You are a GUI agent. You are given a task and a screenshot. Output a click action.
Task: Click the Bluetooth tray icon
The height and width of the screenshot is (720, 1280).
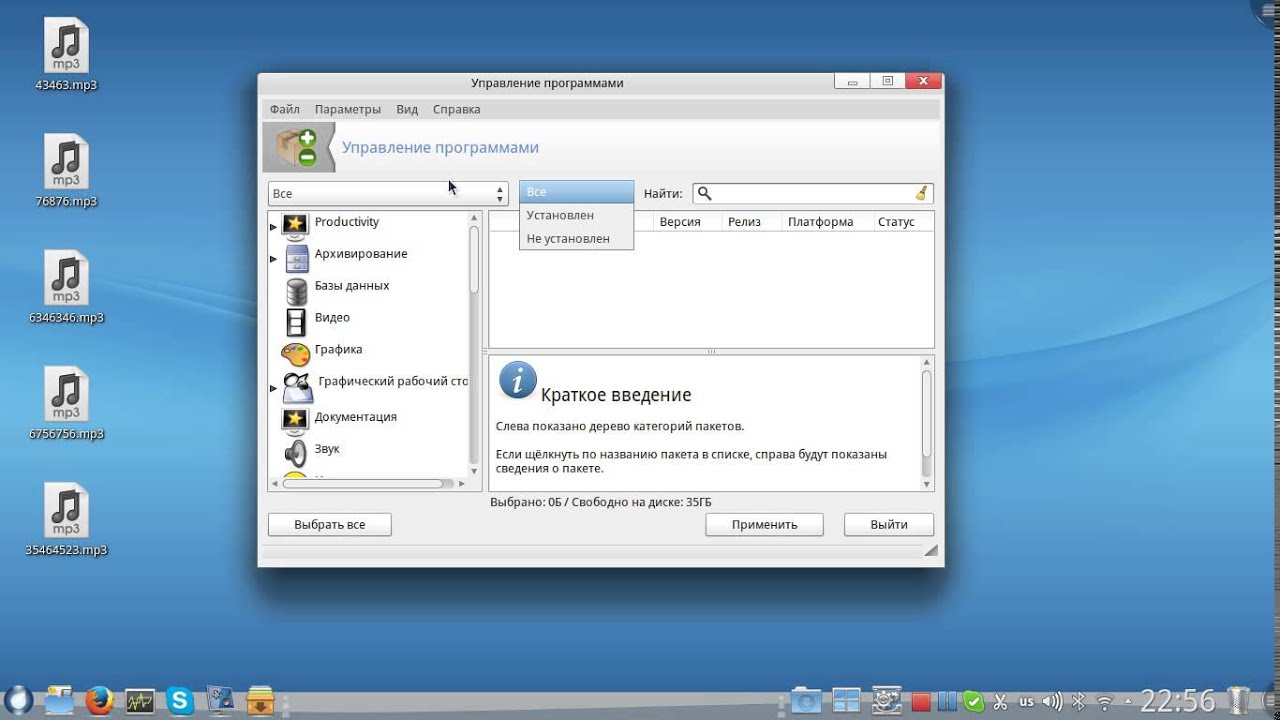coord(1078,701)
